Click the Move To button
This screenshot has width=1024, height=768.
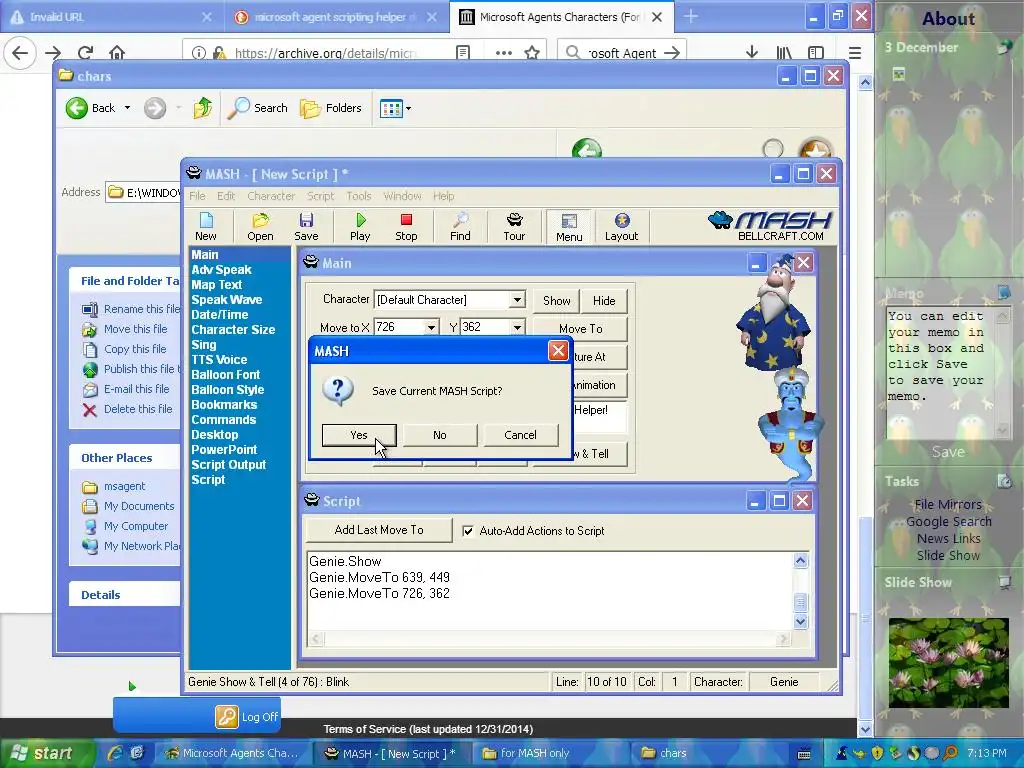point(581,329)
